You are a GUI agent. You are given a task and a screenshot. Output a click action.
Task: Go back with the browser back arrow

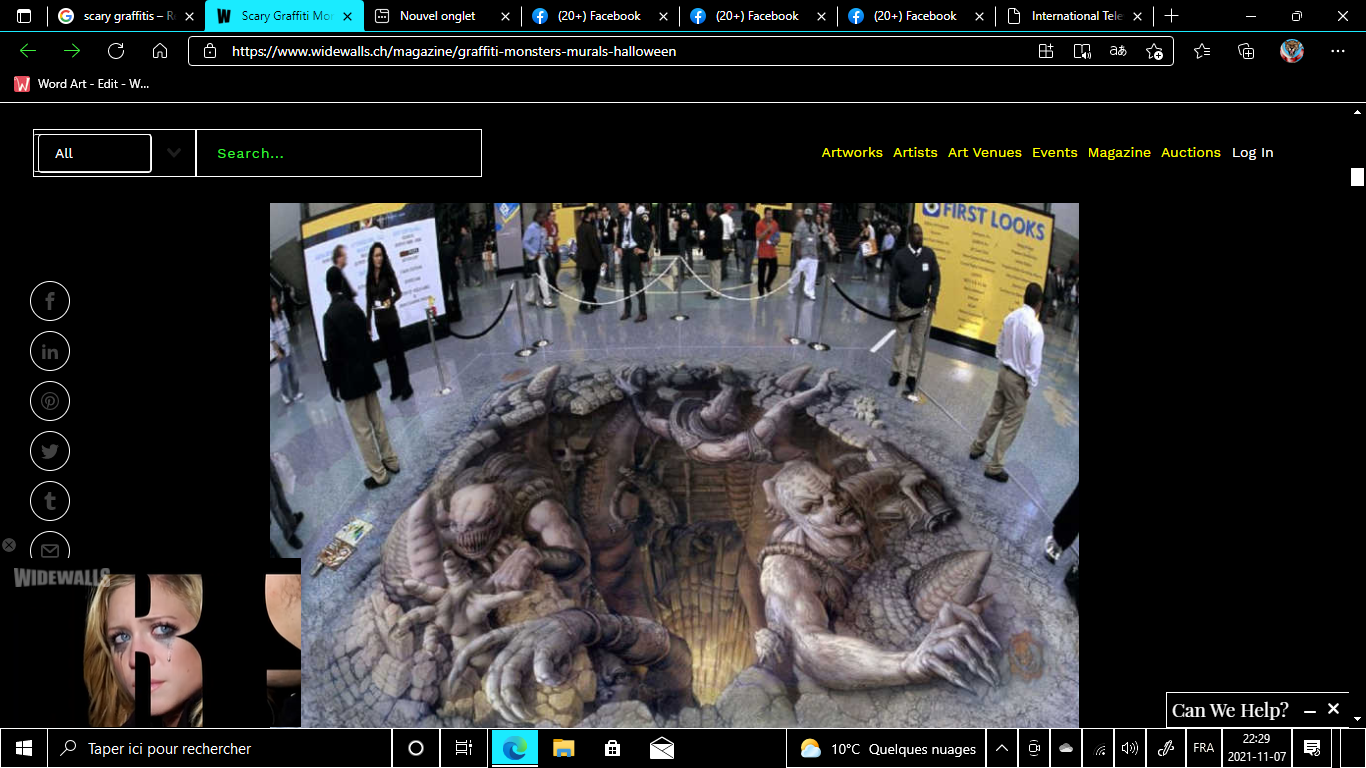point(28,51)
